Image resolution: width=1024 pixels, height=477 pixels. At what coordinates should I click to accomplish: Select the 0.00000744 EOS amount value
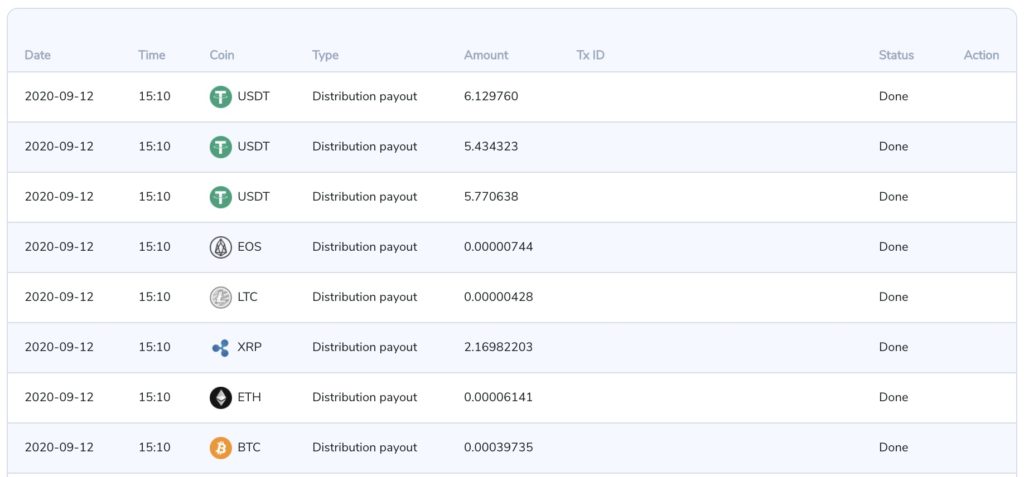tap(498, 247)
